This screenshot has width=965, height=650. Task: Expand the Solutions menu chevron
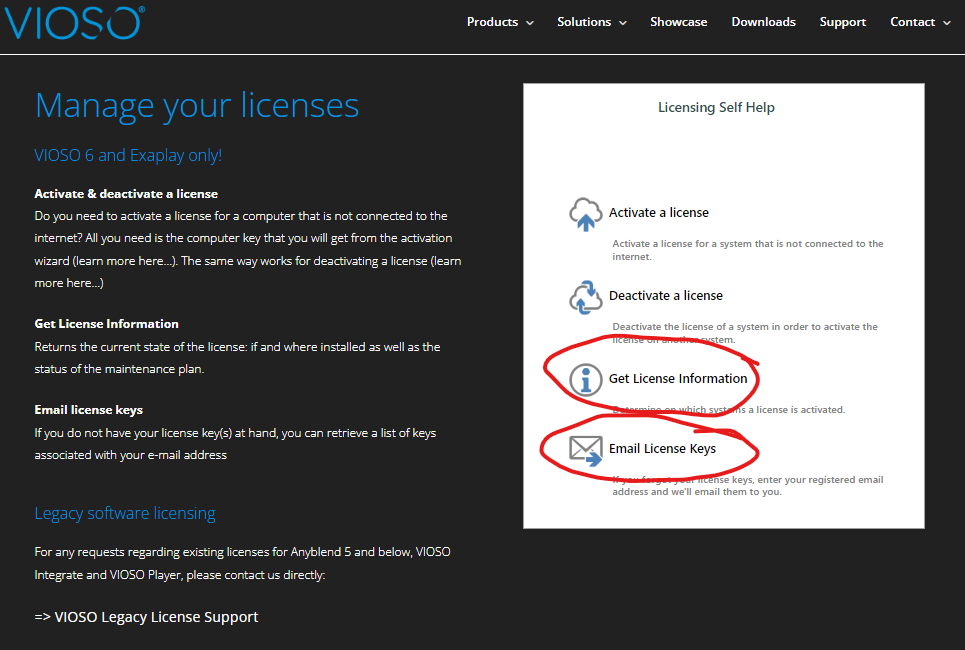(x=623, y=23)
